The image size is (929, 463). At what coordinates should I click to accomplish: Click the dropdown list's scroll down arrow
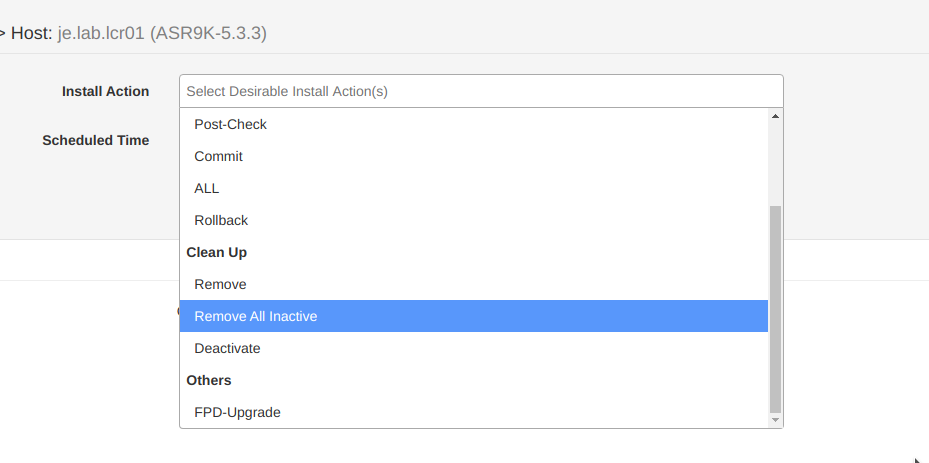pyautogui.click(x=774, y=420)
